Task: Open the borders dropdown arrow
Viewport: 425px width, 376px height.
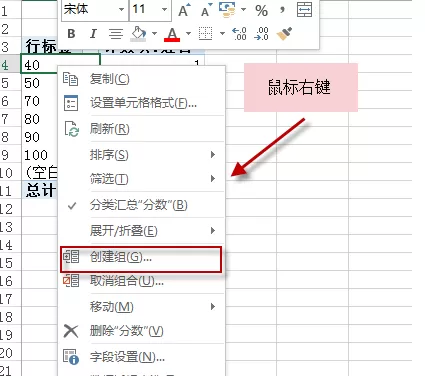Action: pyautogui.click(x=222, y=33)
